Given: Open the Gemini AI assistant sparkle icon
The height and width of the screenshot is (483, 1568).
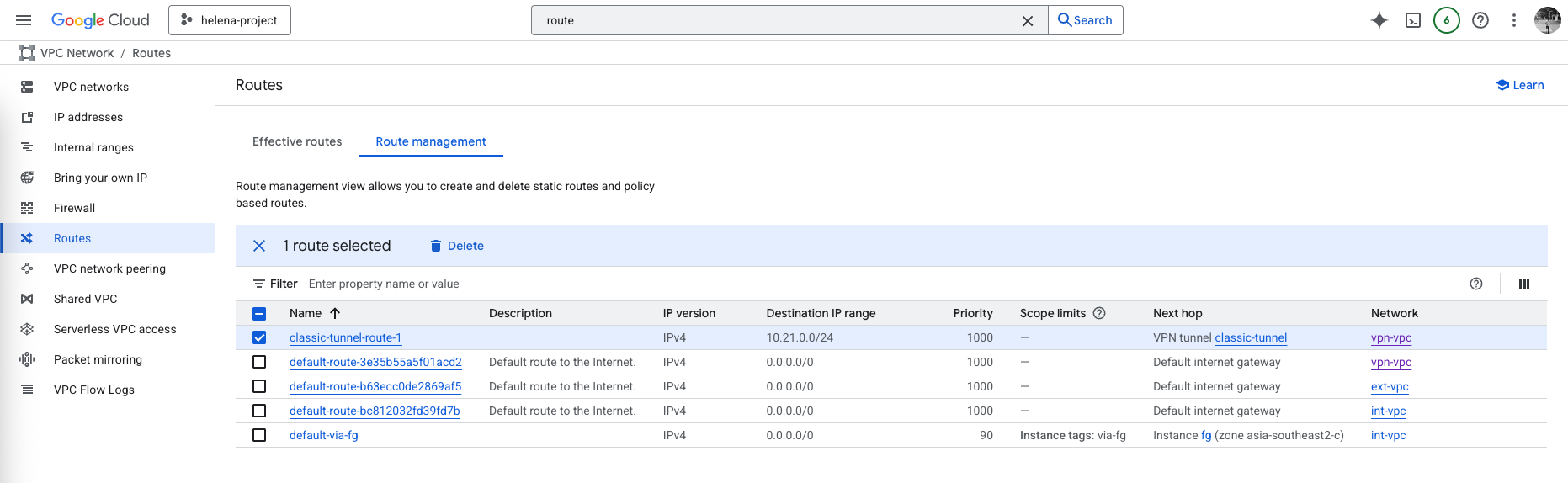Looking at the screenshot, I should (1379, 20).
